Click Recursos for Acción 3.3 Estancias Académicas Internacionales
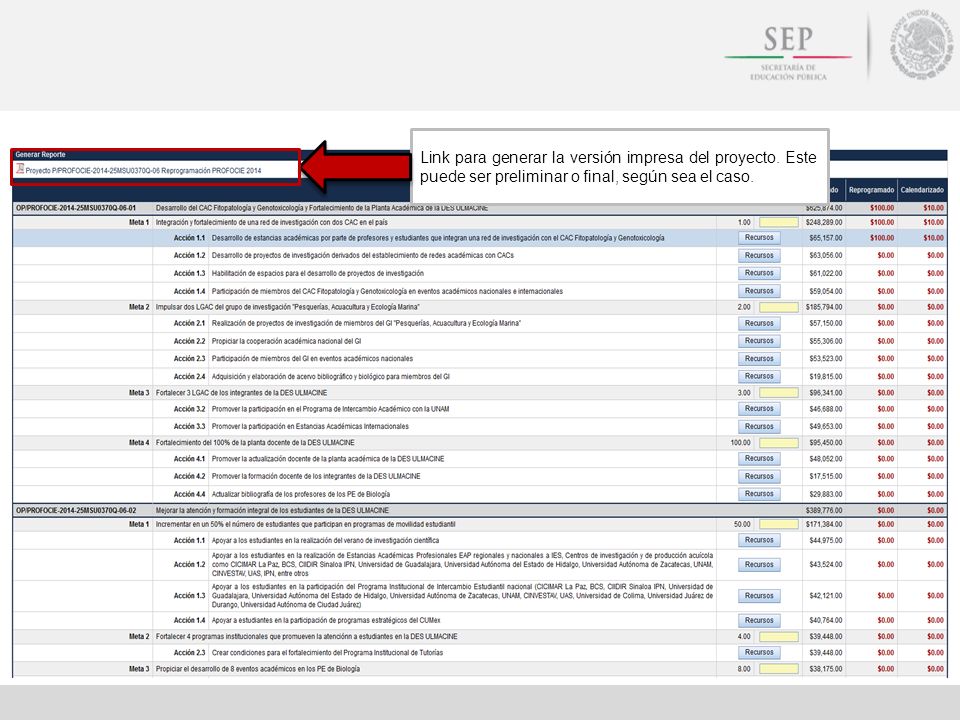The image size is (960, 720). click(x=759, y=427)
